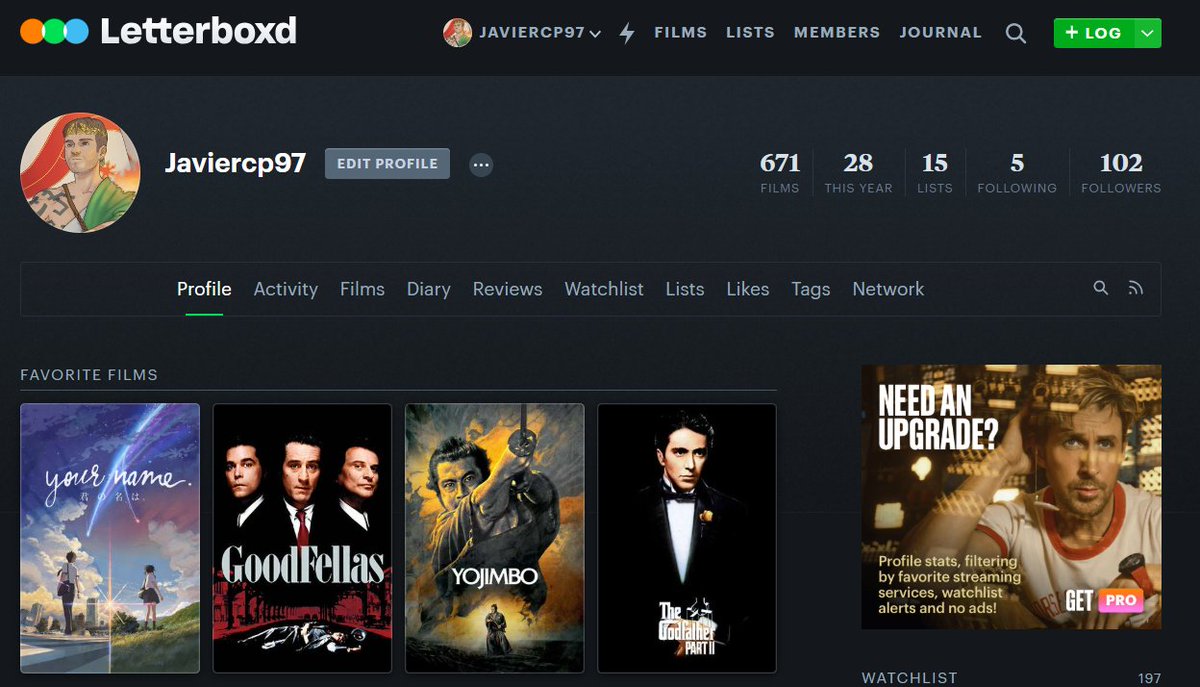Click the Need an Upgrade Pro ad
The image size is (1200, 687).
click(1011, 497)
